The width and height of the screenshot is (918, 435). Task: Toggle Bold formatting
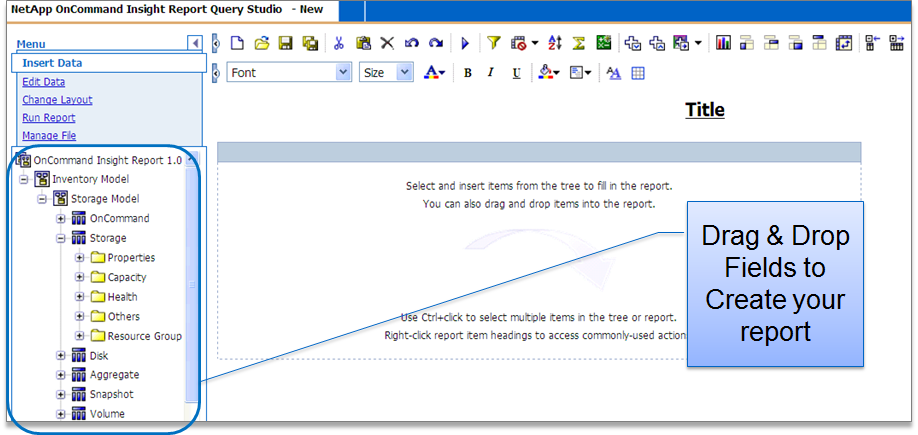click(x=467, y=73)
